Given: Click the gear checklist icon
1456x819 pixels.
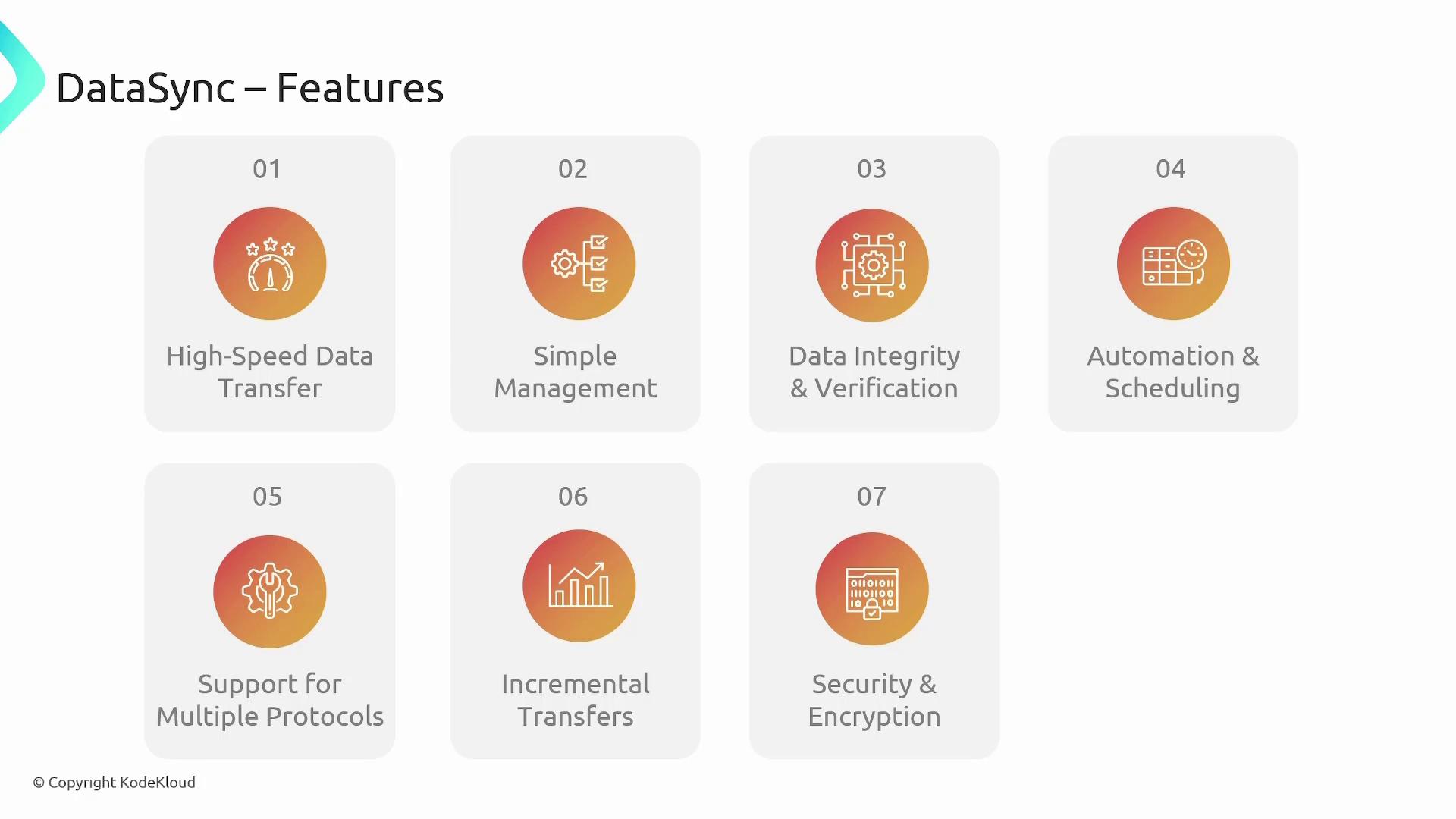Looking at the screenshot, I should point(579,264).
